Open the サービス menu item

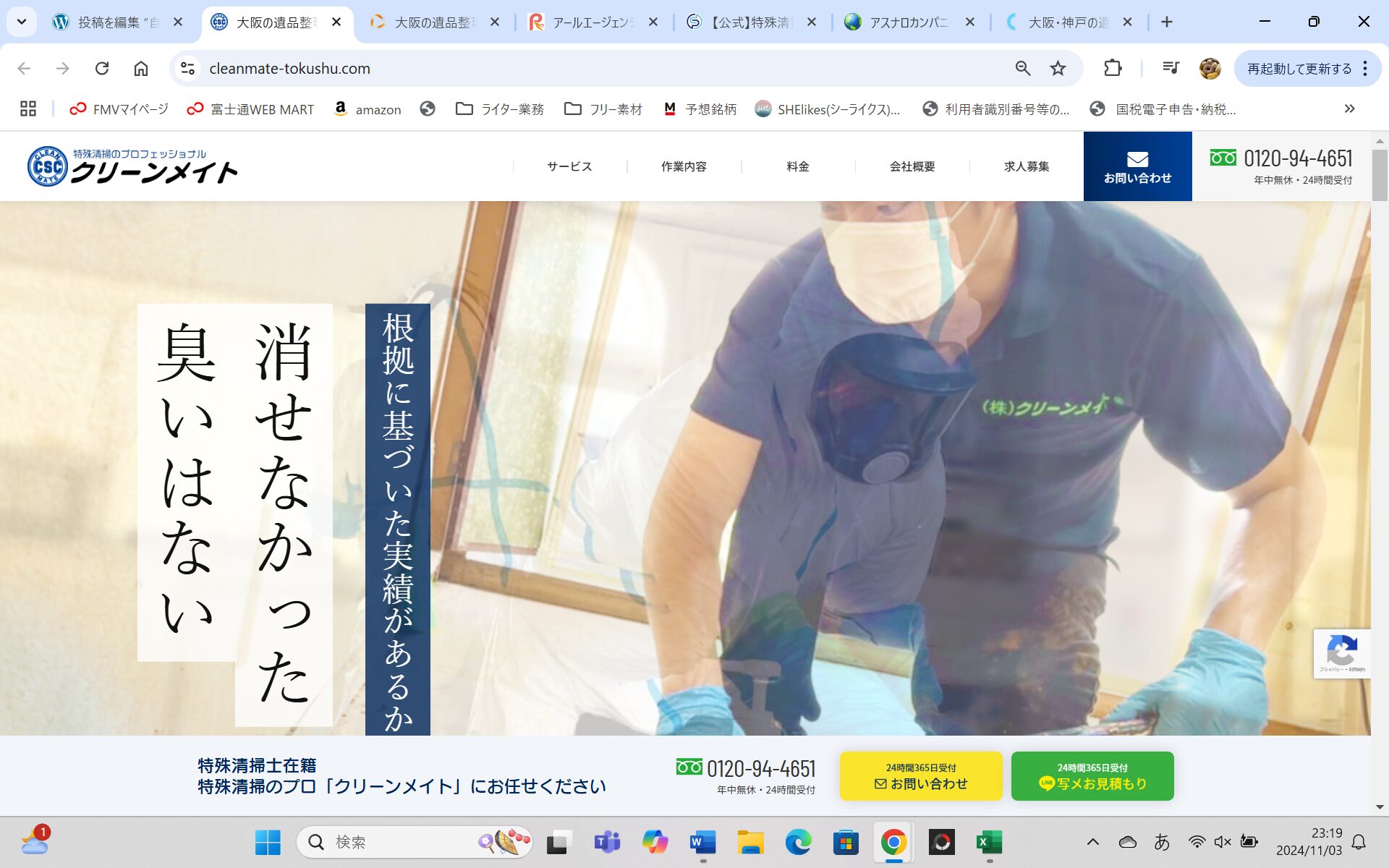tap(569, 166)
